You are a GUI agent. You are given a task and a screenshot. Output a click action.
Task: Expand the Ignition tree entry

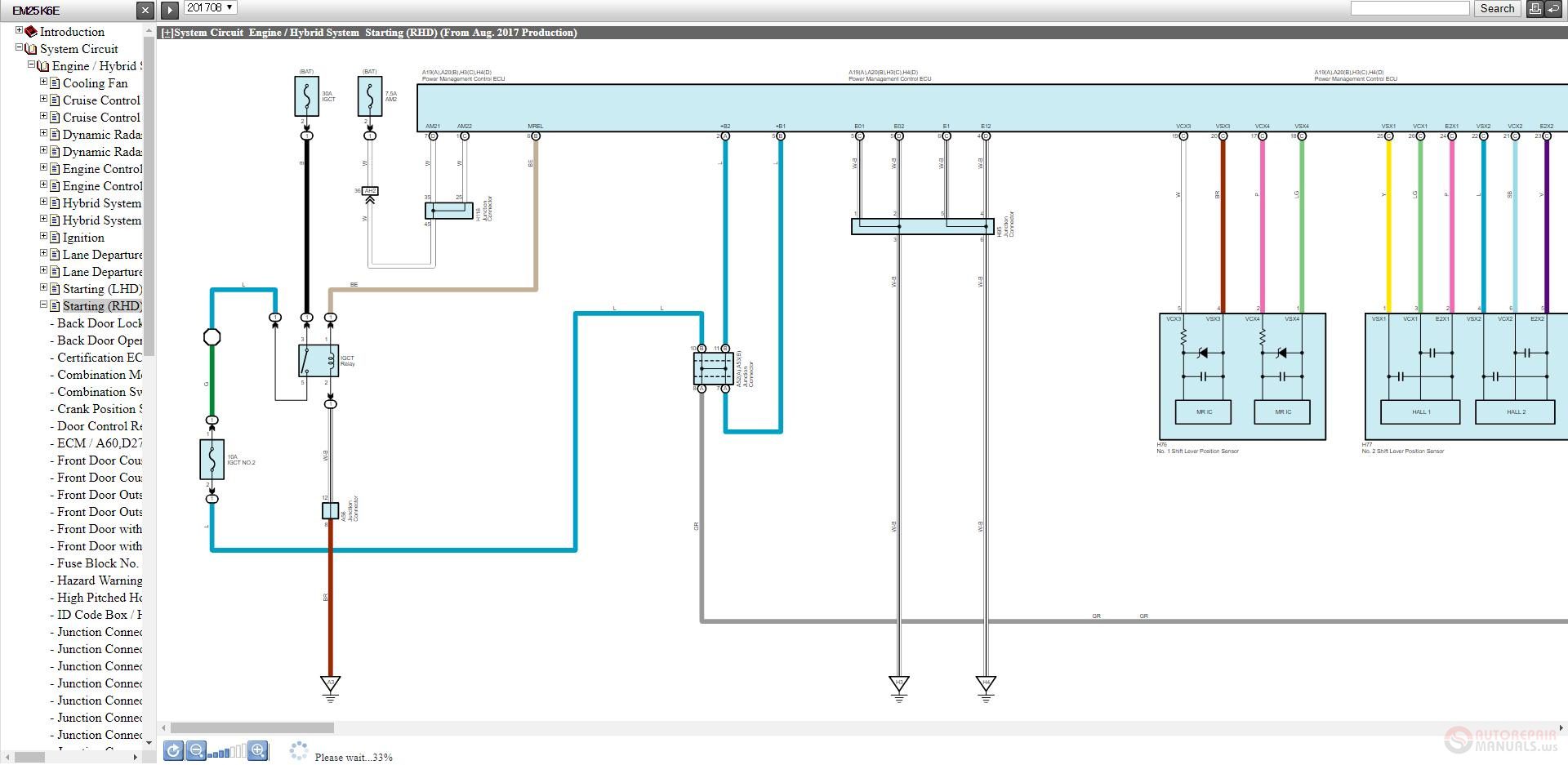click(x=44, y=236)
